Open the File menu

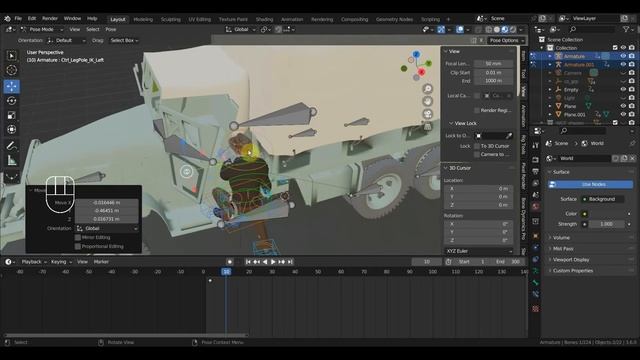(x=18, y=18)
